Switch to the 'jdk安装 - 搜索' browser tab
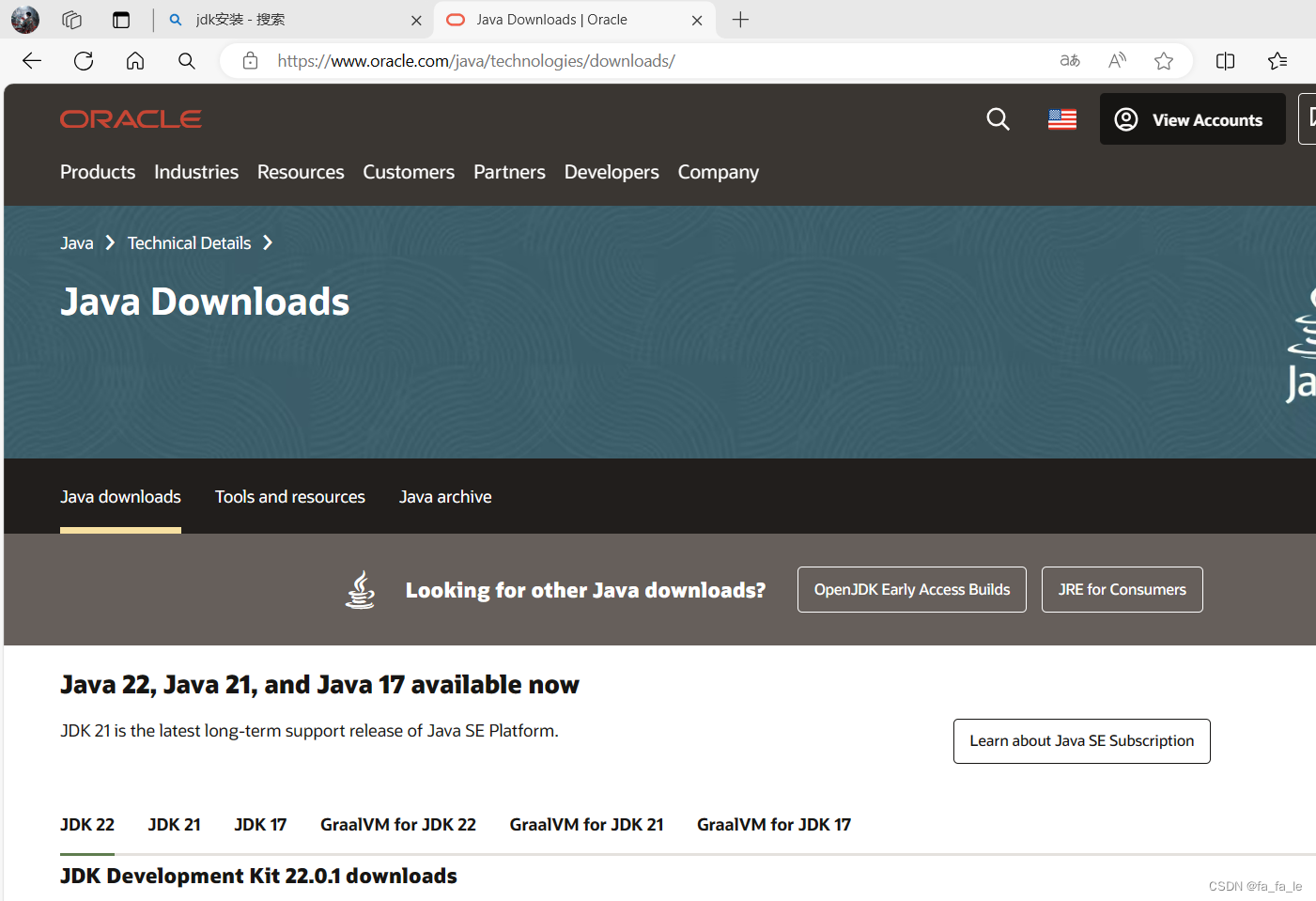This screenshot has height=901, width=1316. coord(291,20)
